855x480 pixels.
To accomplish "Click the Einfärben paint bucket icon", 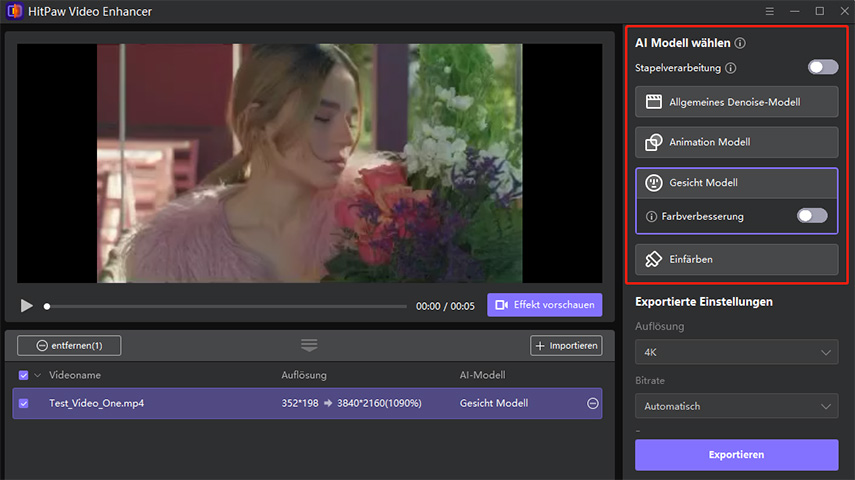I will (x=654, y=260).
